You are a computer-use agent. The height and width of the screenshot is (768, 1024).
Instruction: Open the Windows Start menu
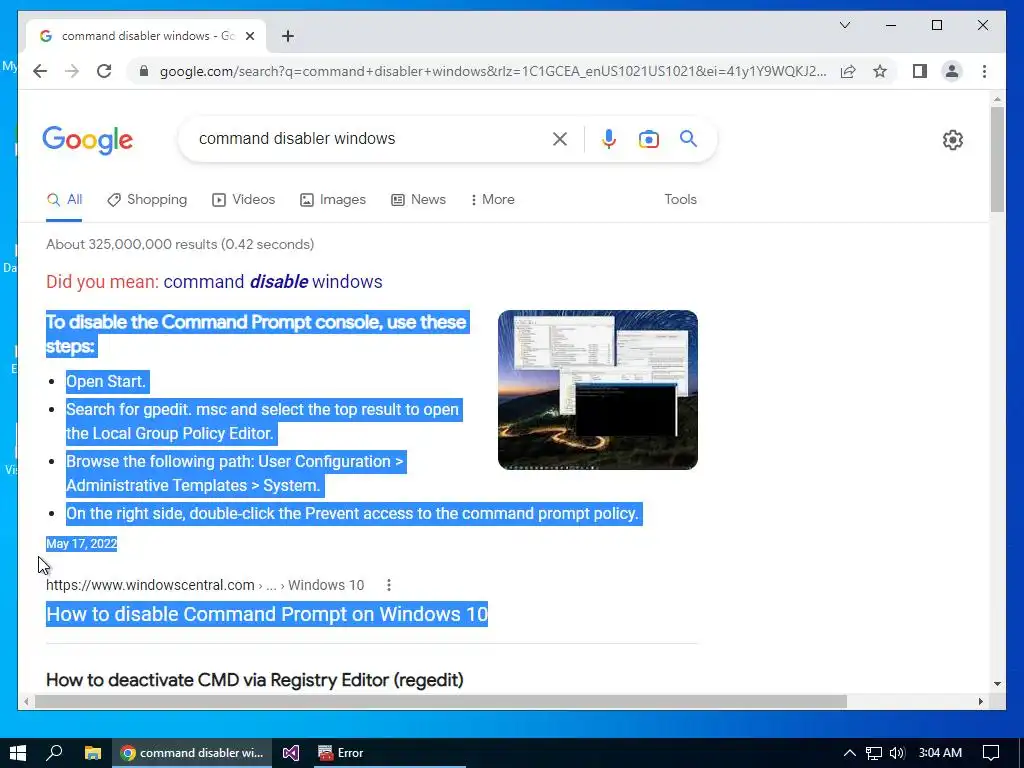pyautogui.click(x=18, y=753)
